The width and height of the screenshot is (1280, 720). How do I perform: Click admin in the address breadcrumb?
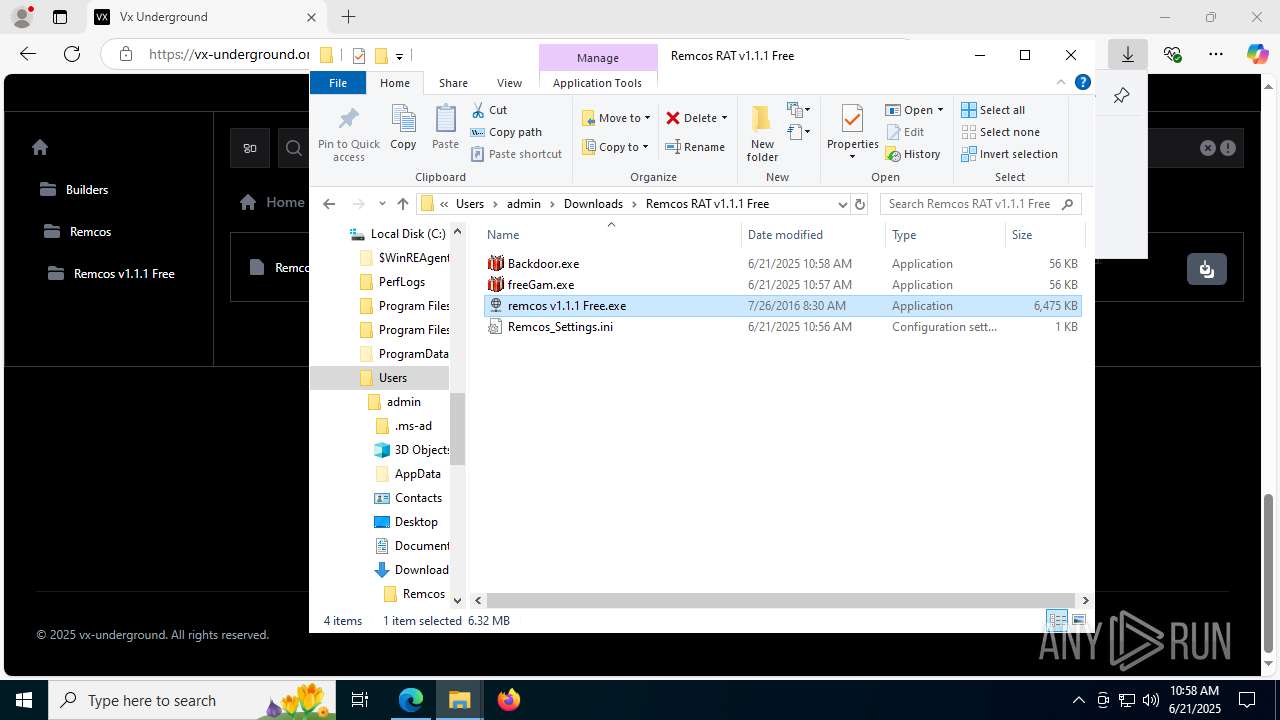[x=523, y=204]
